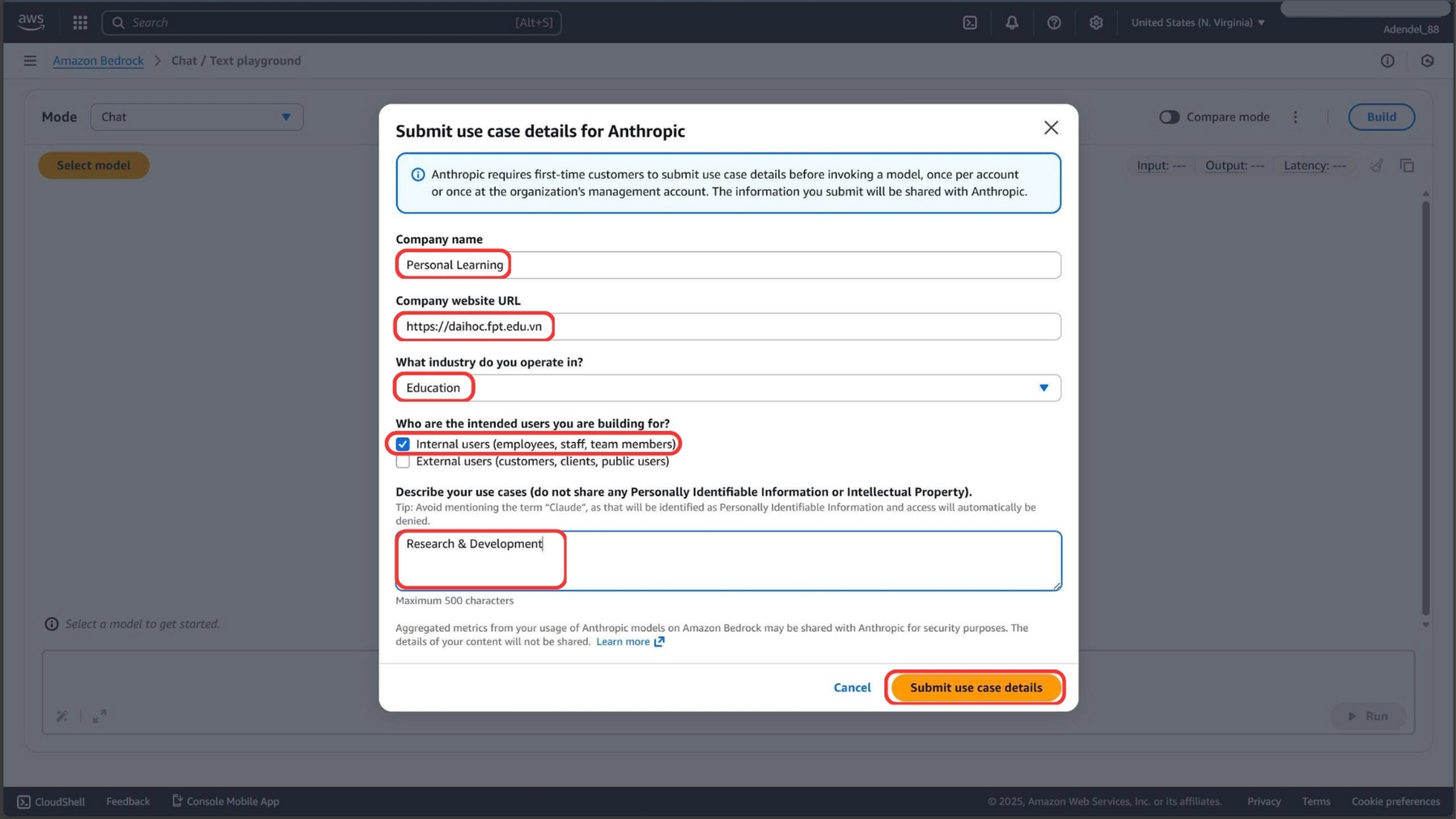Expand the prompt box with the expand icon
Viewport: 1456px width, 819px height.
(x=100, y=716)
